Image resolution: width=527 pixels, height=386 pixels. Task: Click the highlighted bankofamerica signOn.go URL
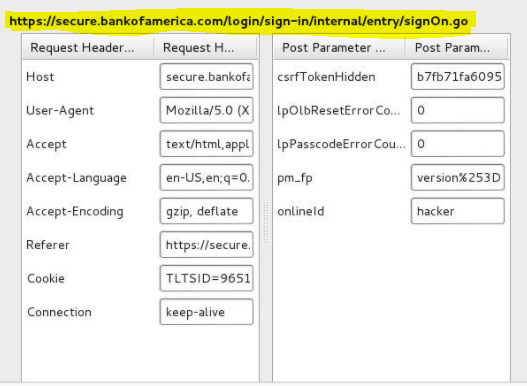(239, 22)
